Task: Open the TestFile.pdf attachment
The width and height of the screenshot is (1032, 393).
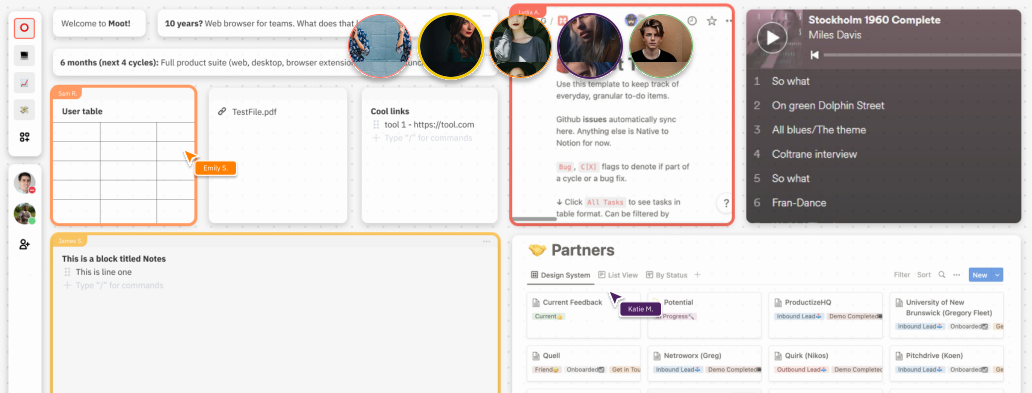Action: (x=254, y=112)
